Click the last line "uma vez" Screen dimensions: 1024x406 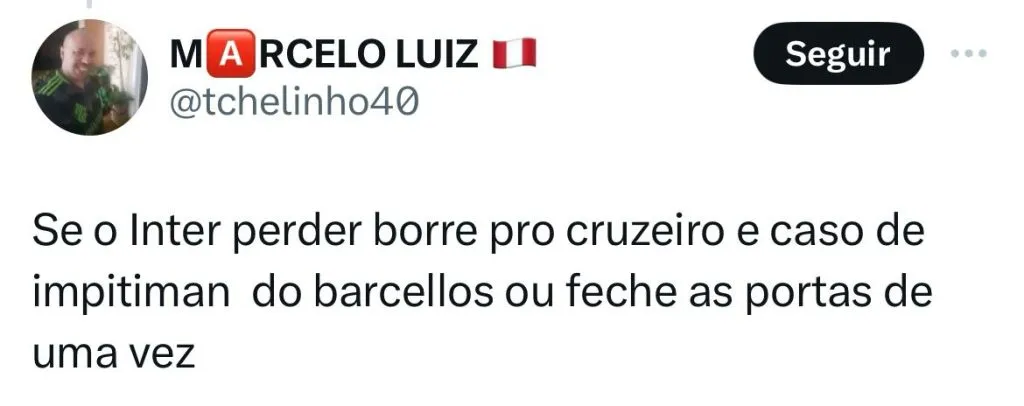pyautogui.click(x=114, y=354)
